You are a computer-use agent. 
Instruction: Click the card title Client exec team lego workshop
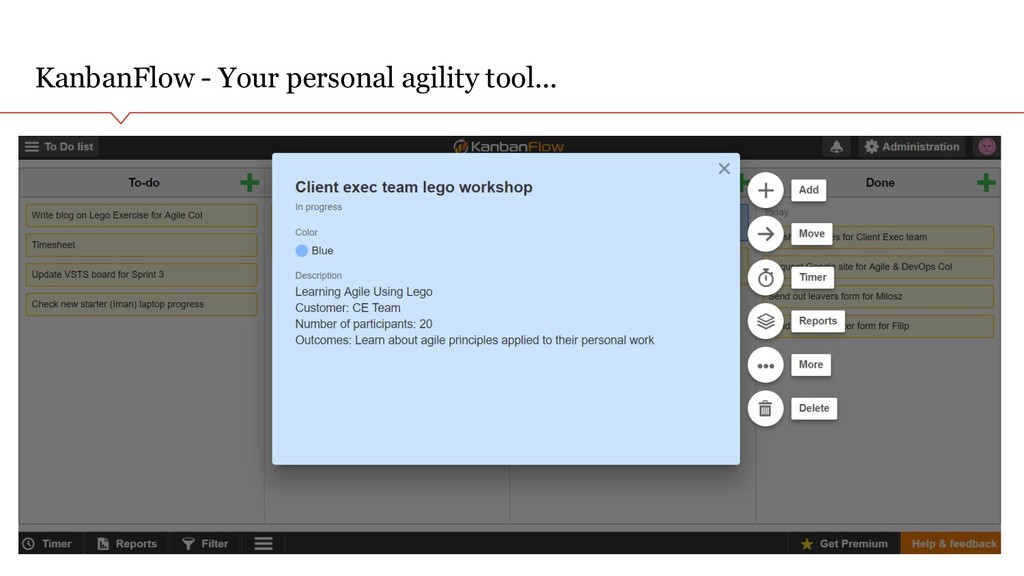click(x=413, y=187)
